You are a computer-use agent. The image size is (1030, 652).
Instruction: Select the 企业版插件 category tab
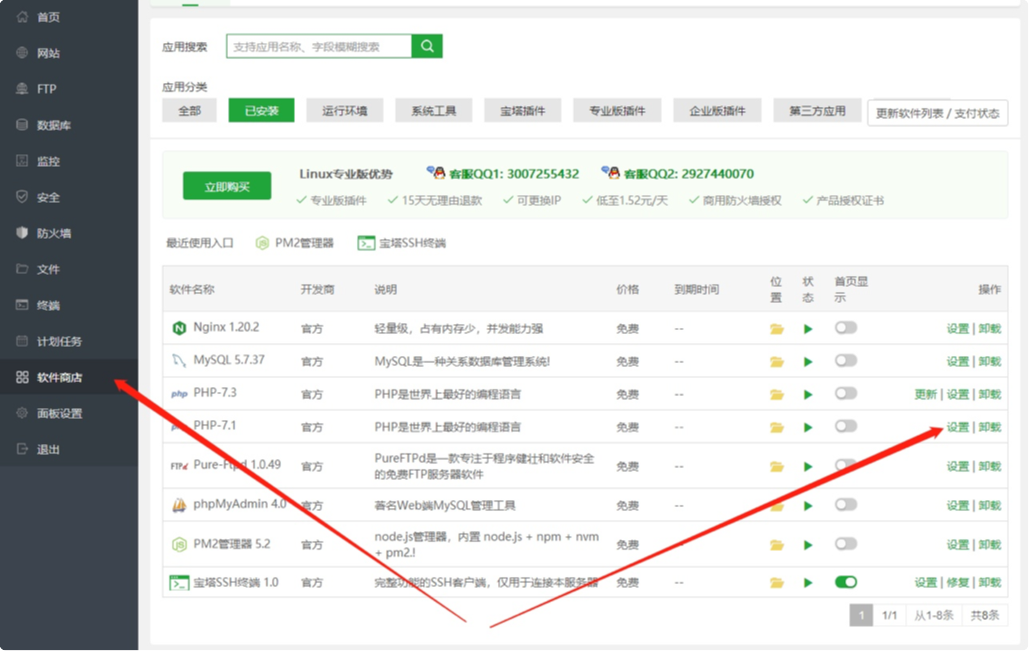coord(717,110)
